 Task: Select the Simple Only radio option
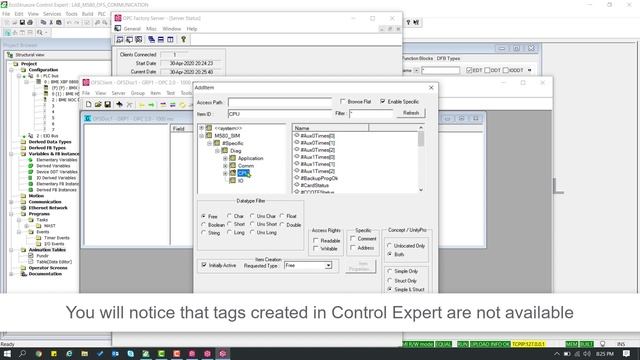pyautogui.click(x=389, y=271)
